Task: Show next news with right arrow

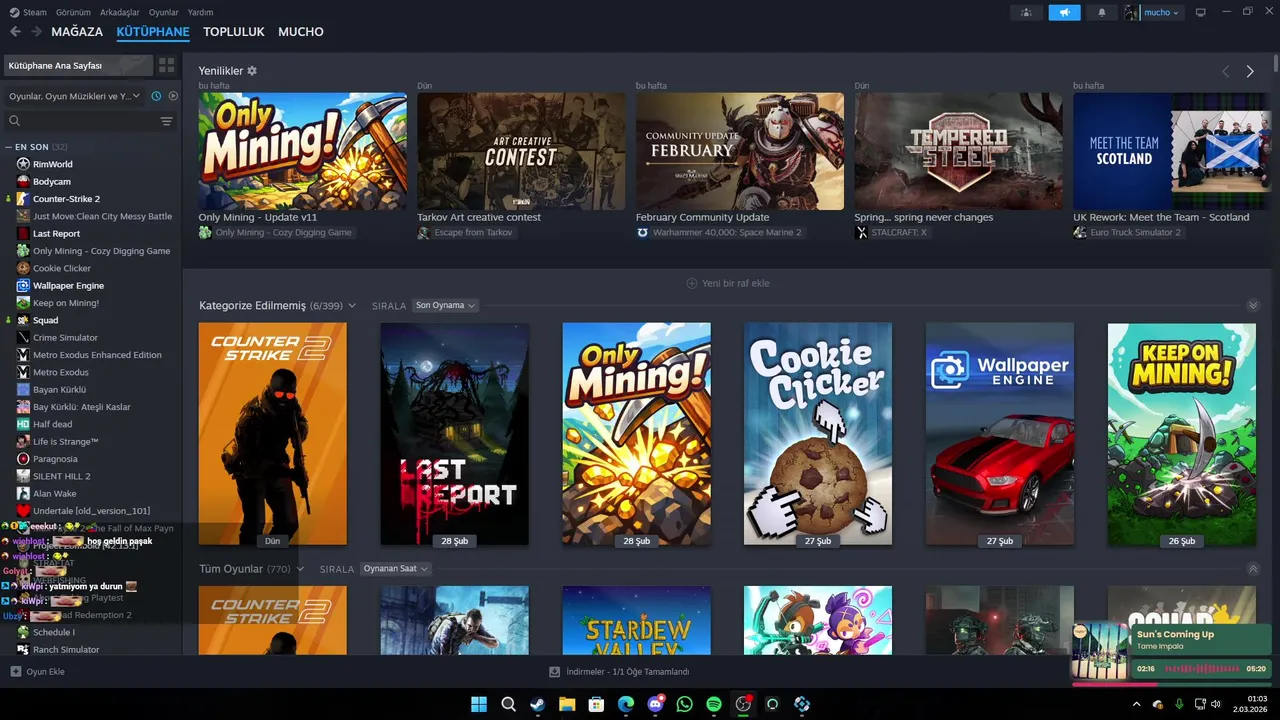Action: [1250, 71]
